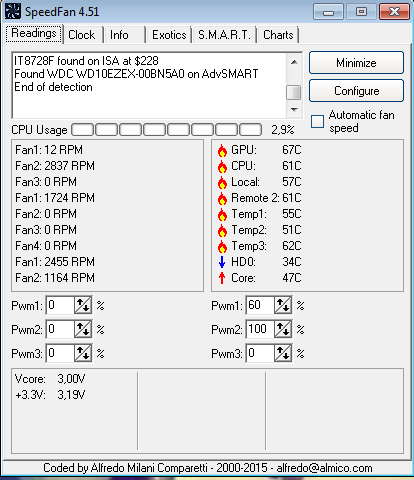Click the SpeedFan app icon in title bar

point(13,11)
